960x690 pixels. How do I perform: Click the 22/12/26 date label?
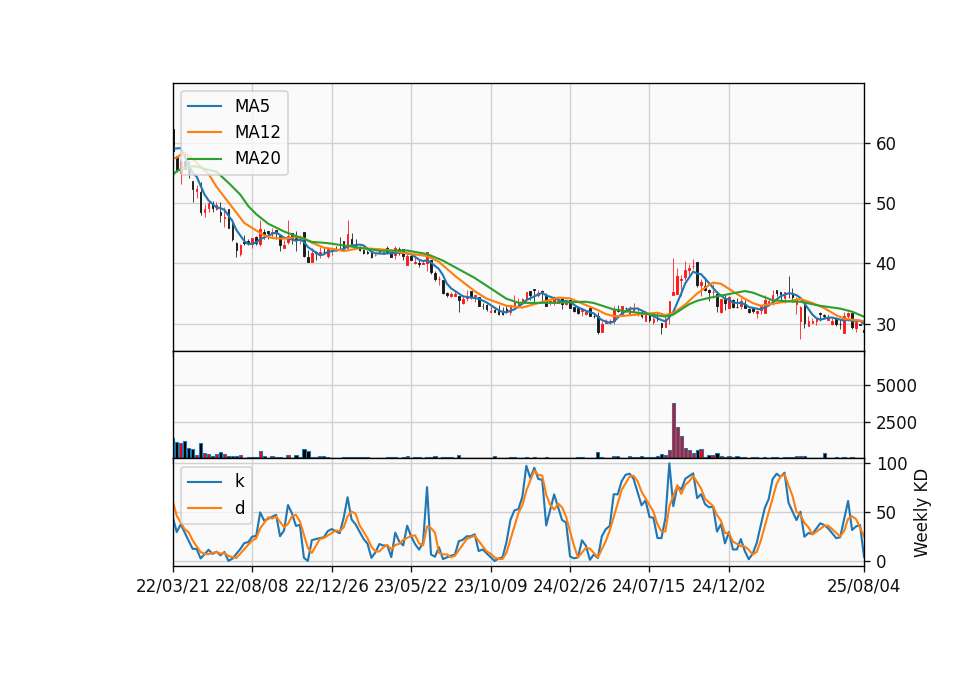[332, 586]
